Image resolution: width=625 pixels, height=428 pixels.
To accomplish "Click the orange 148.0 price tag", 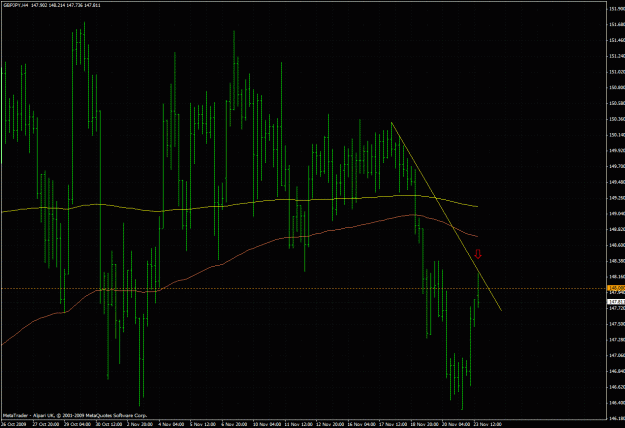I will 615,288.
